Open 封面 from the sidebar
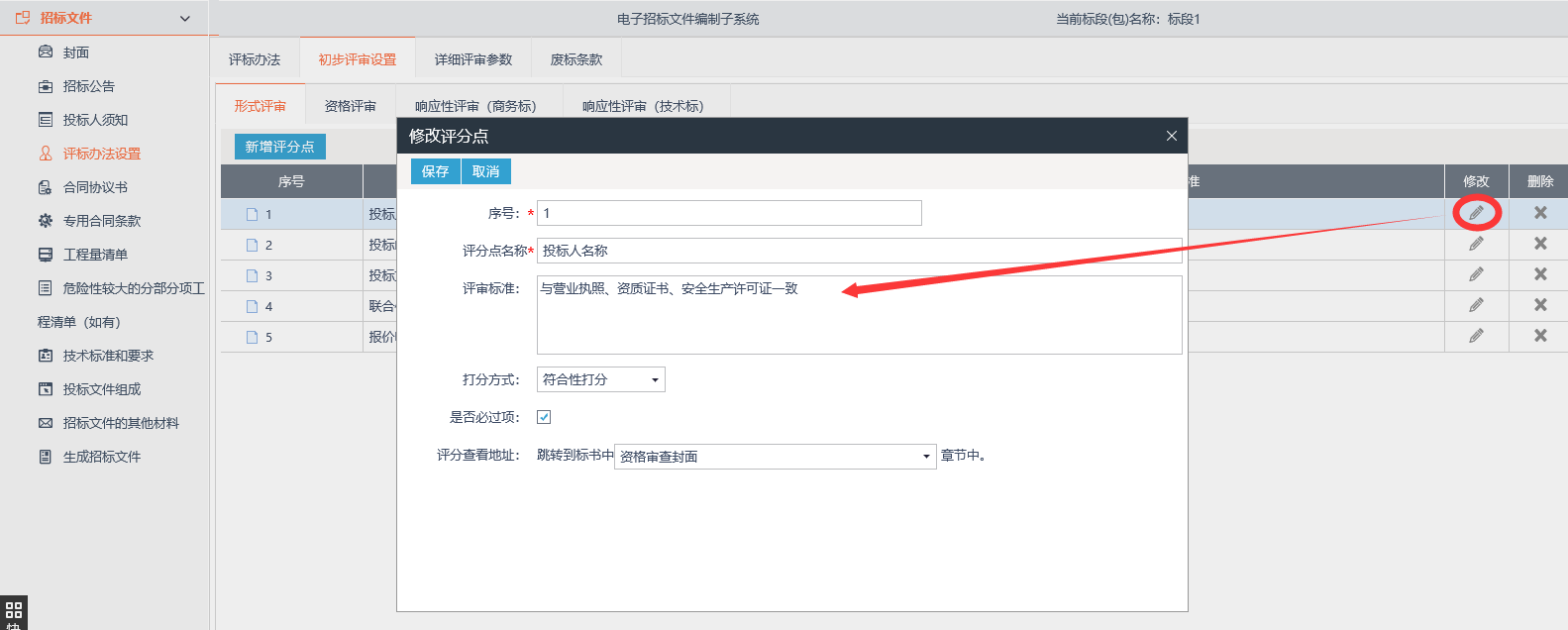Image resolution: width=1568 pixels, height=630 pixels. tap(76, 52)
